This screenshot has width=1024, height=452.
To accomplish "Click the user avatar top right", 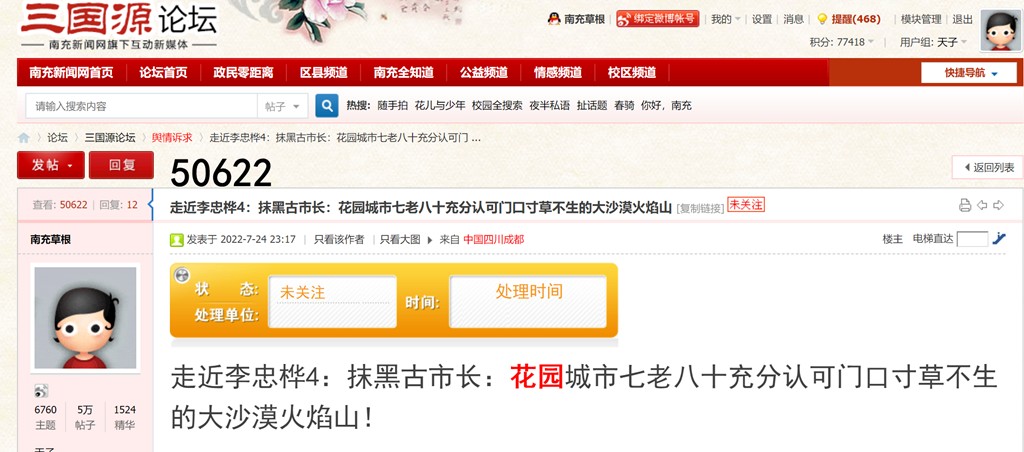I will coord(1000,31).
